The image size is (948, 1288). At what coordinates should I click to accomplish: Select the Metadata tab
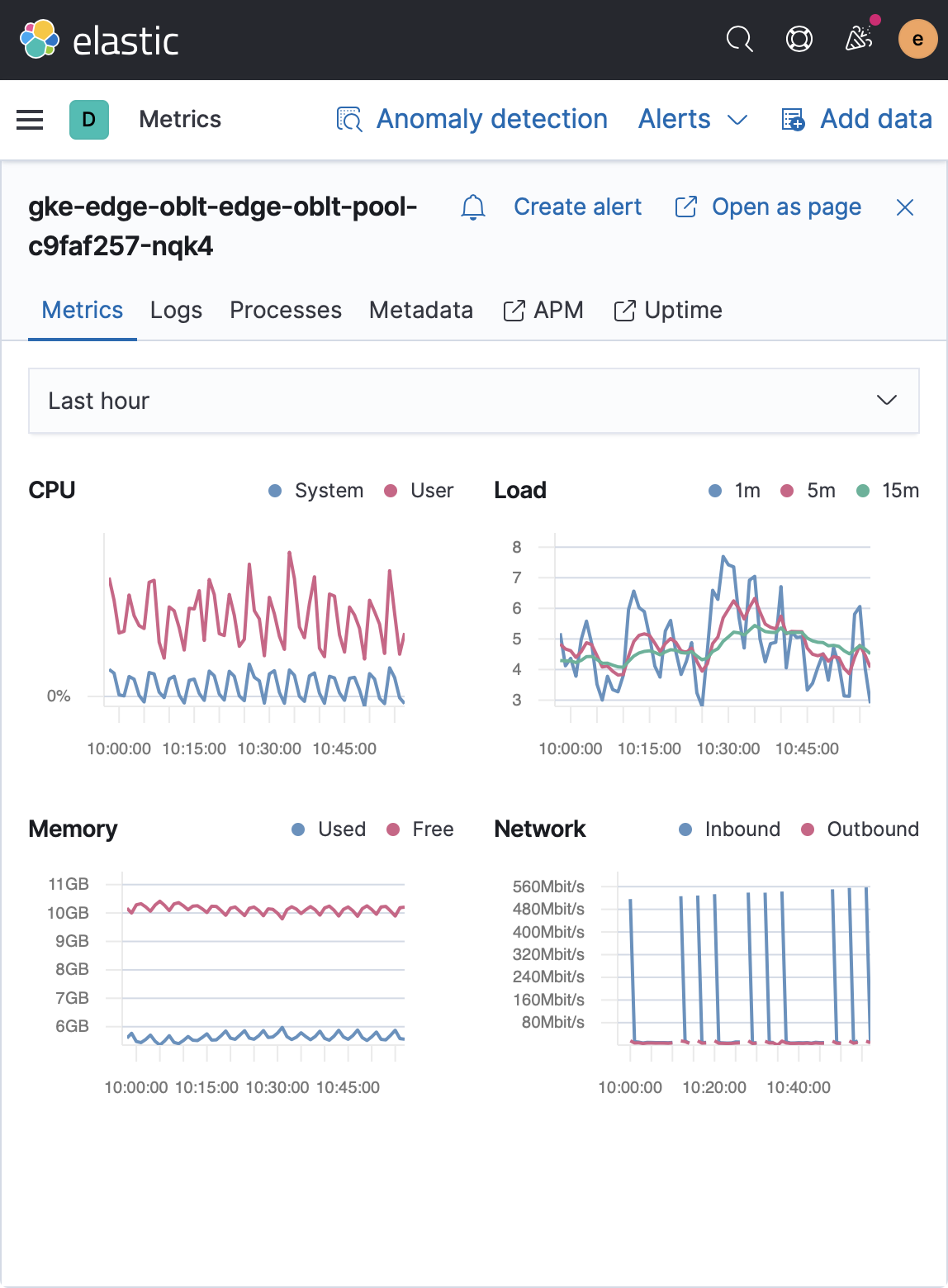pyautogui.click(x=420, y=311)
